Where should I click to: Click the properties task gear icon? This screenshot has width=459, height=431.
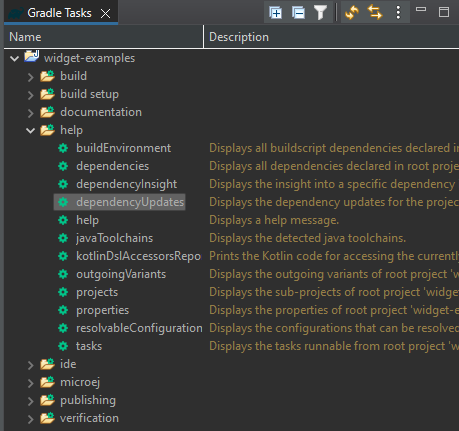click(63, 310)
